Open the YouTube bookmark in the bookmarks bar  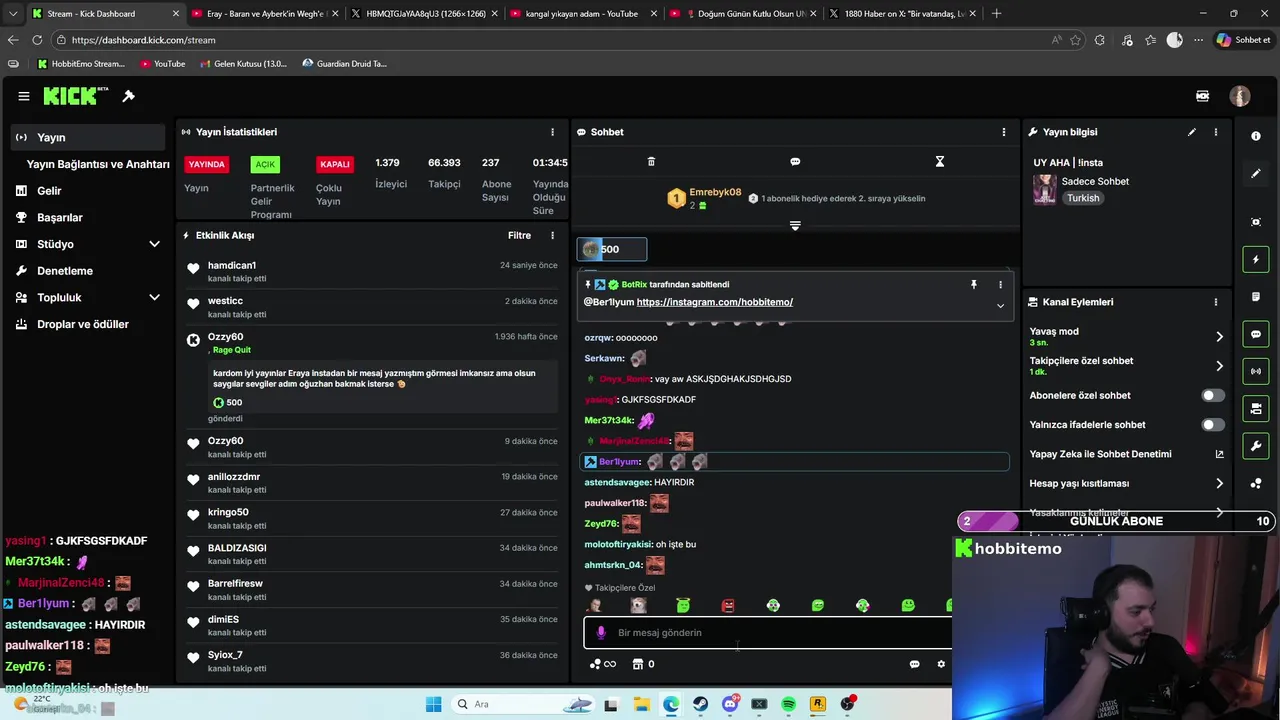[x=162, y=64]
